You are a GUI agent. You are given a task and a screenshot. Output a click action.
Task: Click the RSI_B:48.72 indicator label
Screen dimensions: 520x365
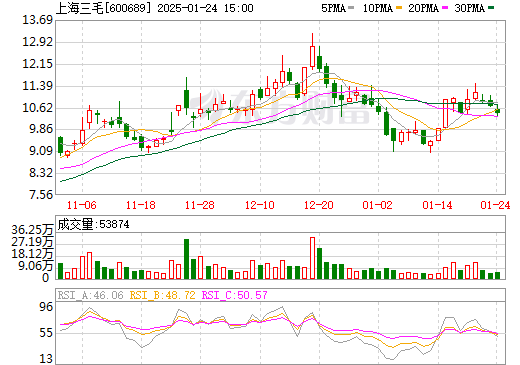[x=162, y=295]
